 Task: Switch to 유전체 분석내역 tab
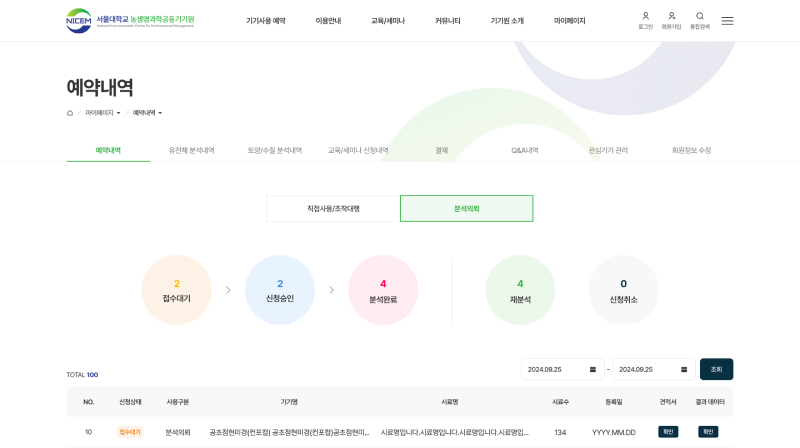point(191,150)
